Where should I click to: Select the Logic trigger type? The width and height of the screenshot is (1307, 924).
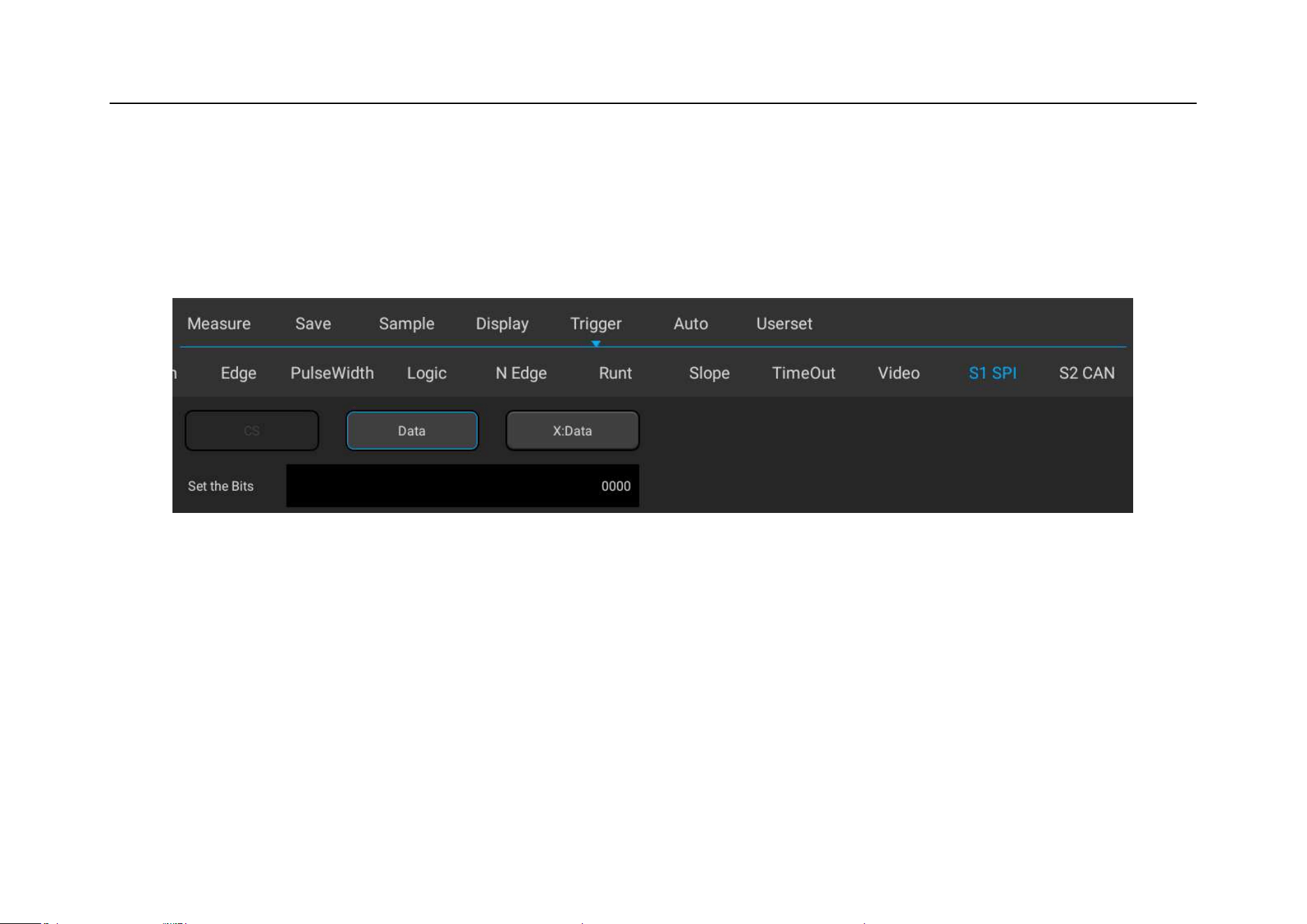[427, 373]
